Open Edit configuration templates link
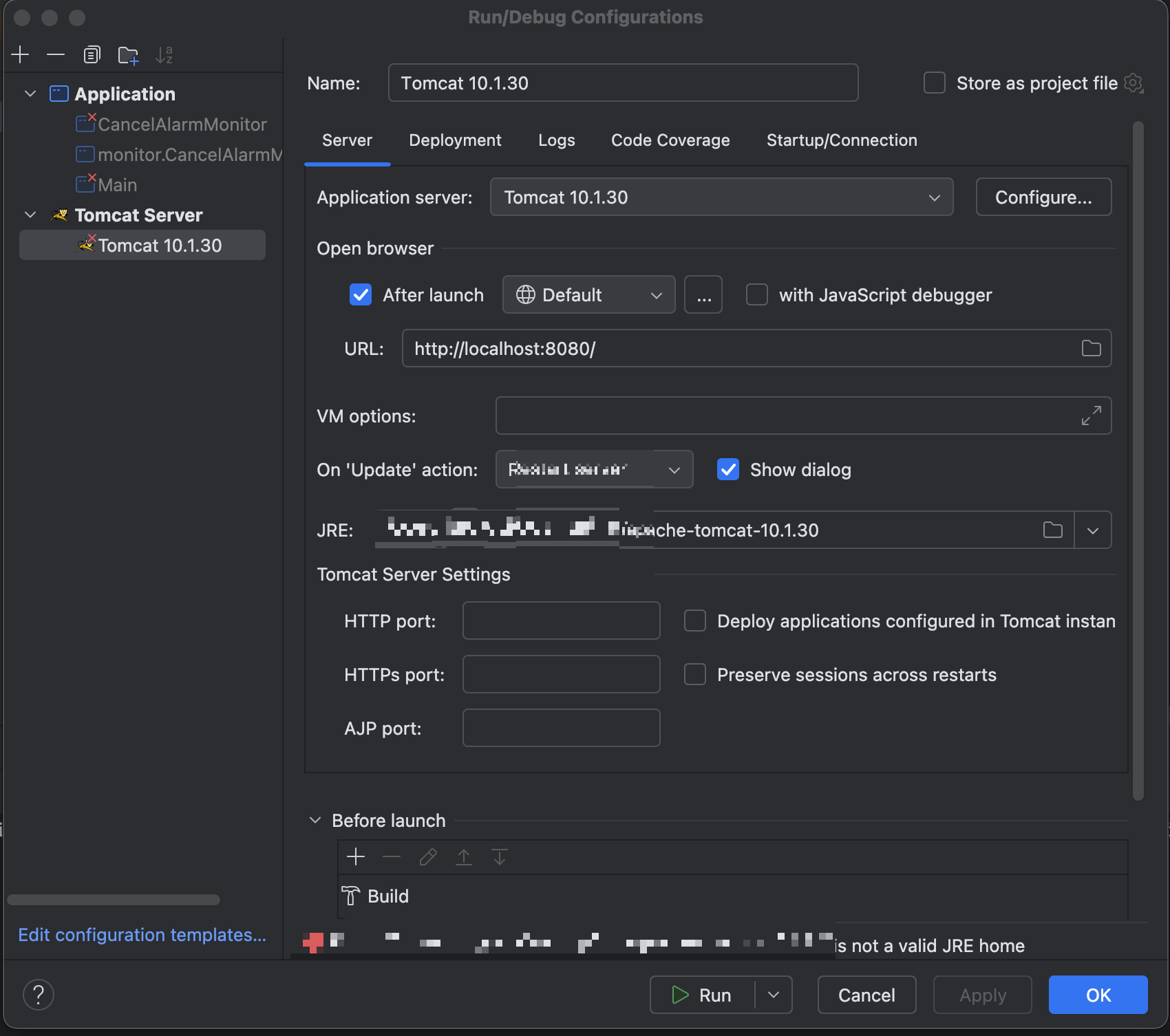 (142, 935)
